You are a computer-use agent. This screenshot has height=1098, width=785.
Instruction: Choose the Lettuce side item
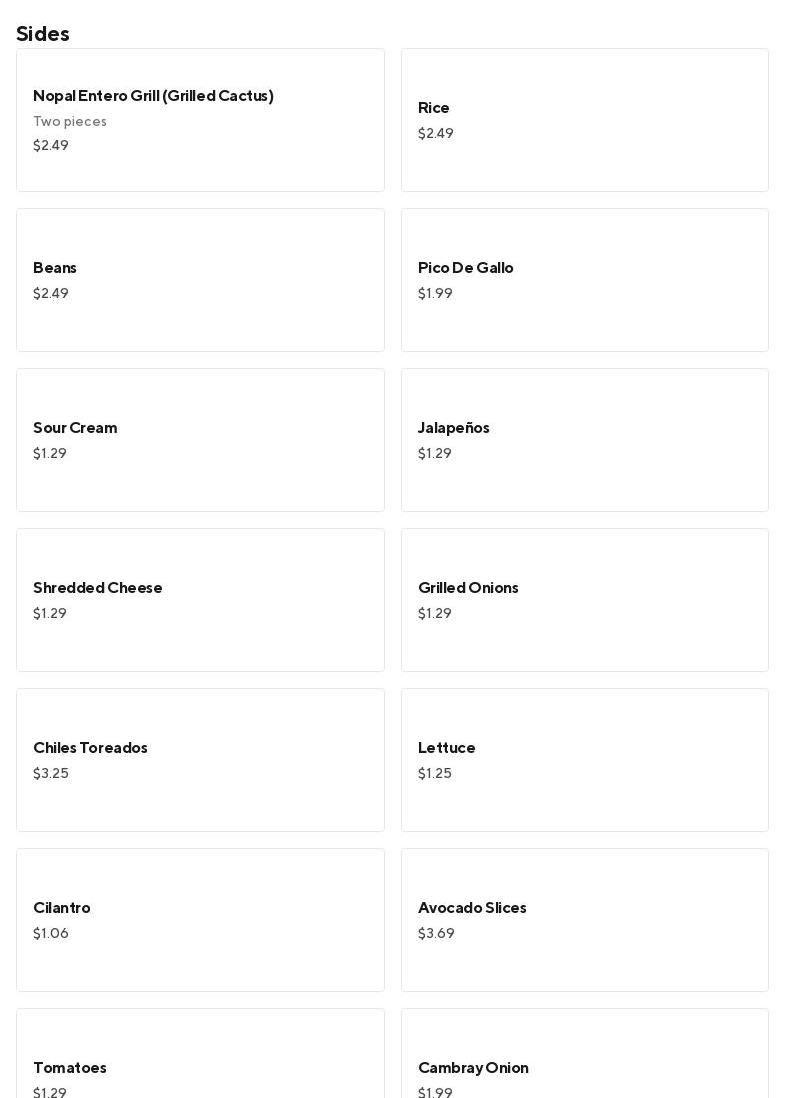pyautogui.click(x=584, y=759)
